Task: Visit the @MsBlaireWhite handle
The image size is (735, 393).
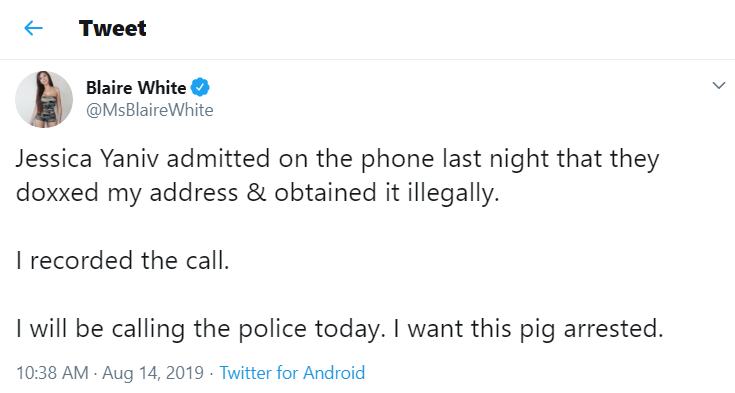Action: pos(150,110)
